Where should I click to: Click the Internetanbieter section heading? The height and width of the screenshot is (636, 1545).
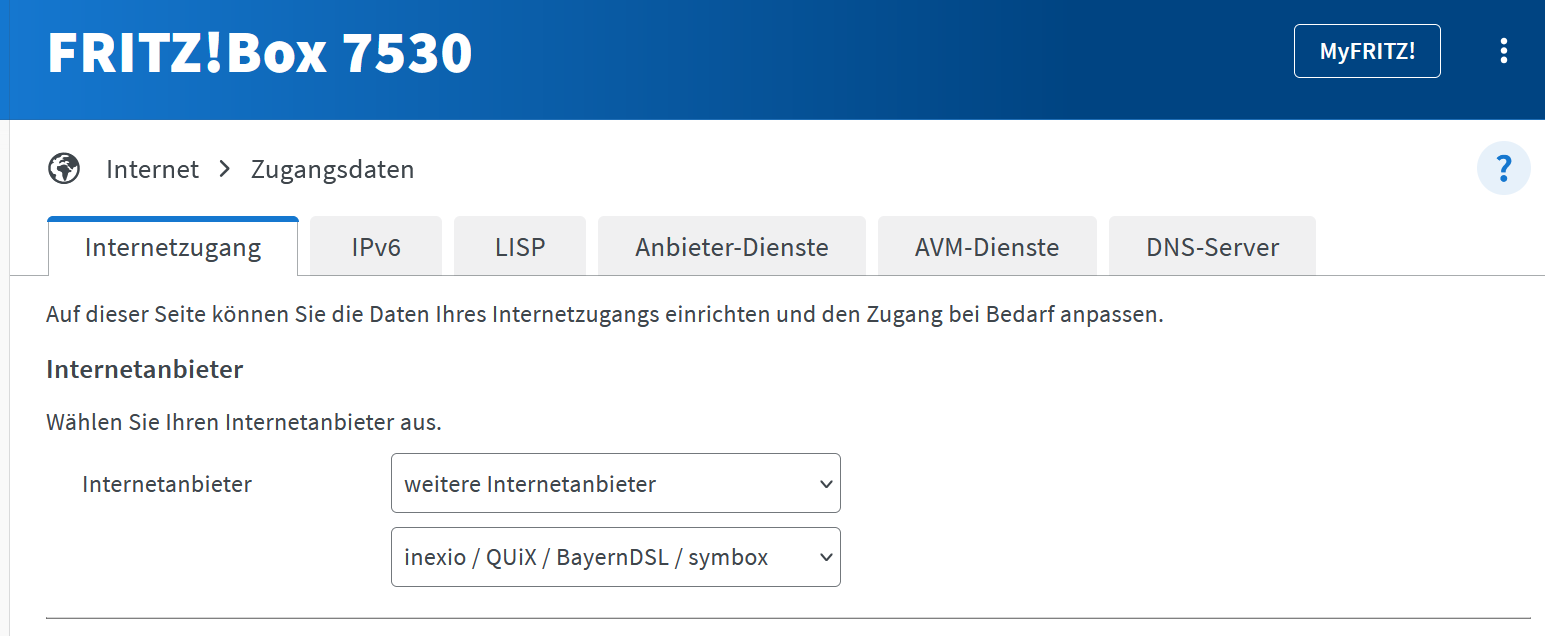coord(145,369)
